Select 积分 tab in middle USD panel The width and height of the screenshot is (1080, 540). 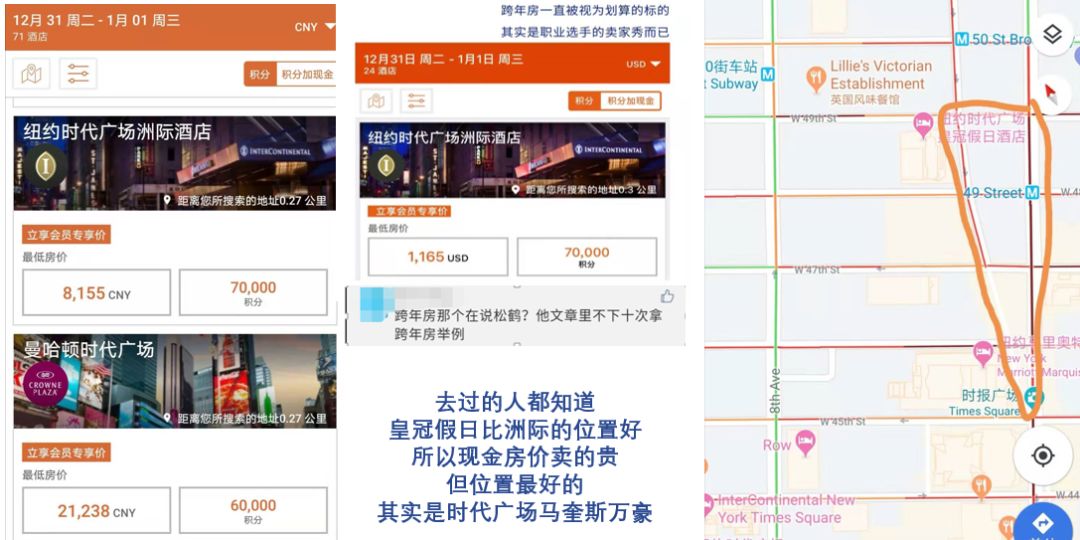pos(584,101)
